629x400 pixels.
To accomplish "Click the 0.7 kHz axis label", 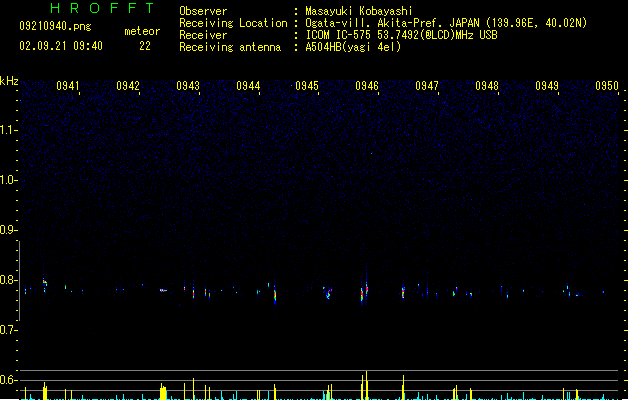I will (8, 330).
